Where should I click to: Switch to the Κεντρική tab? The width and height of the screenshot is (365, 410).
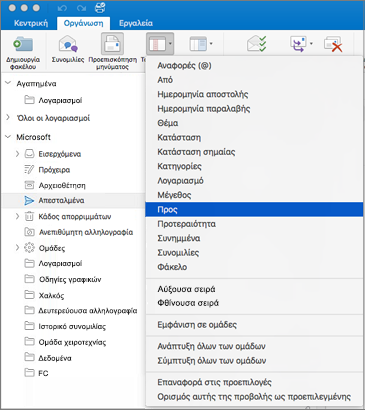(x=31, y=23)
